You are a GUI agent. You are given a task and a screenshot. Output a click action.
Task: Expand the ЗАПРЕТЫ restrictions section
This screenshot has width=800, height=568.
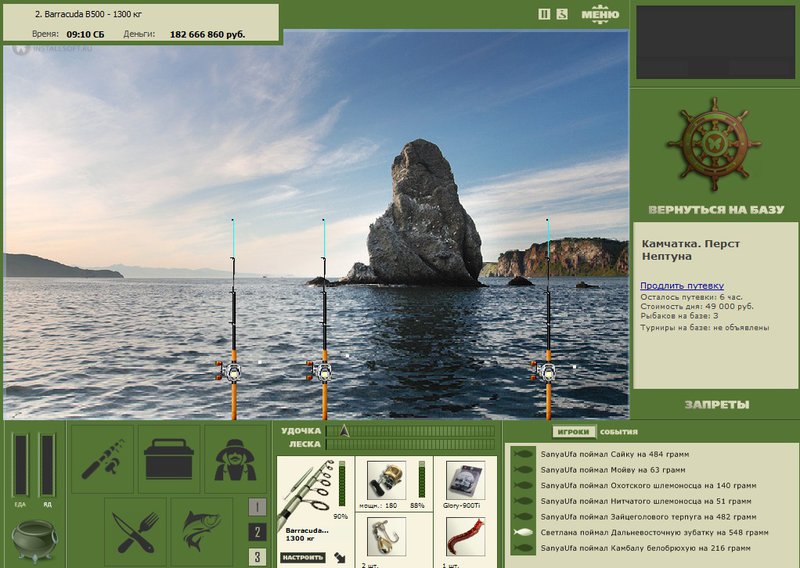[x=716, y=405]
